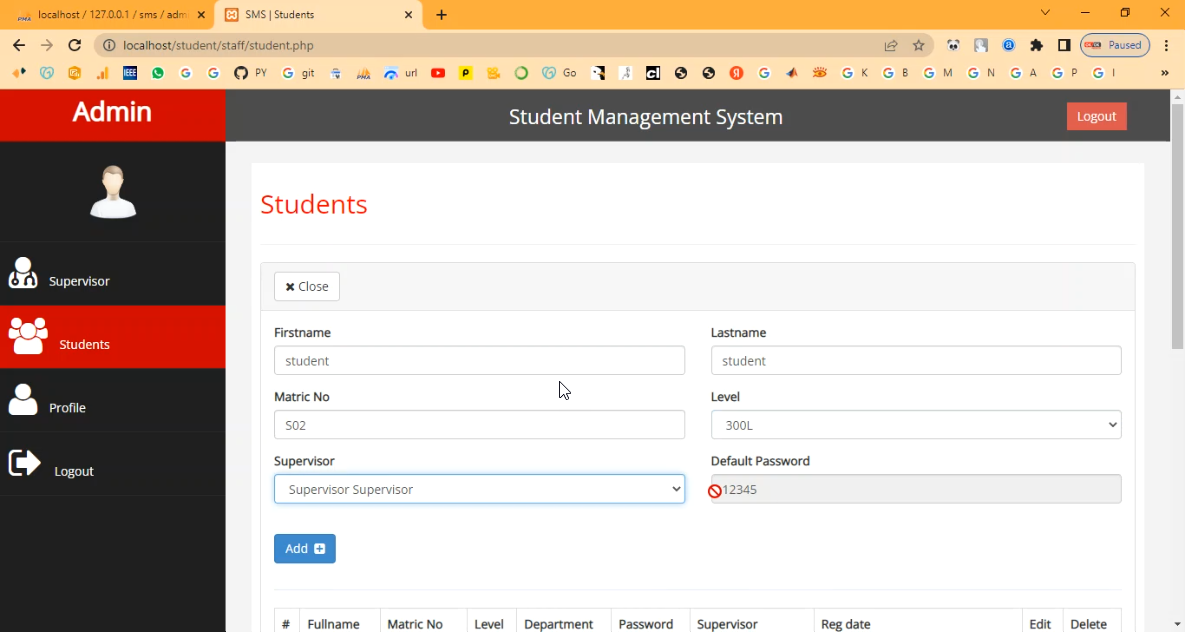Open Supervisor section in sidebar
Image resolution: width=1185 pixels, height=632 pixels.
[78, 281]
